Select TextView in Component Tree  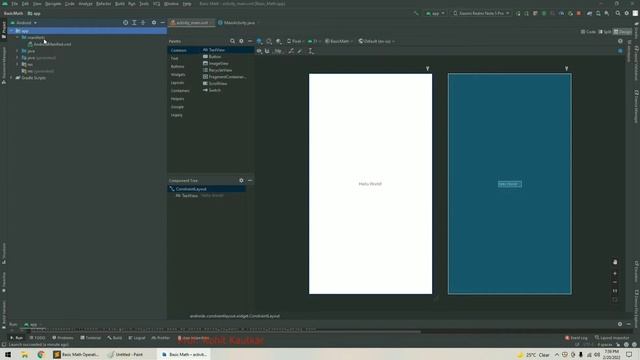point(187,196)
